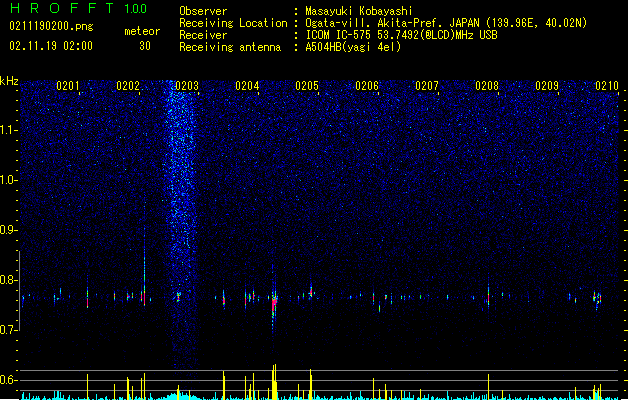Image resolution: width=629 pixels, height=400 pixels.
Task: Click the 0209 time marker
Action: pos(547,86)
